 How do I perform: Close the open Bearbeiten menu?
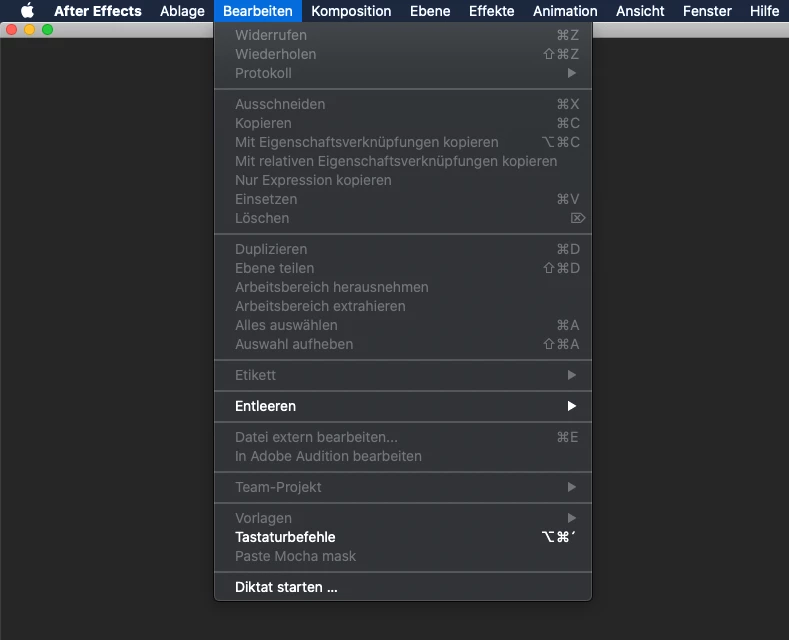pyautogui.click(x=258, y=11)
